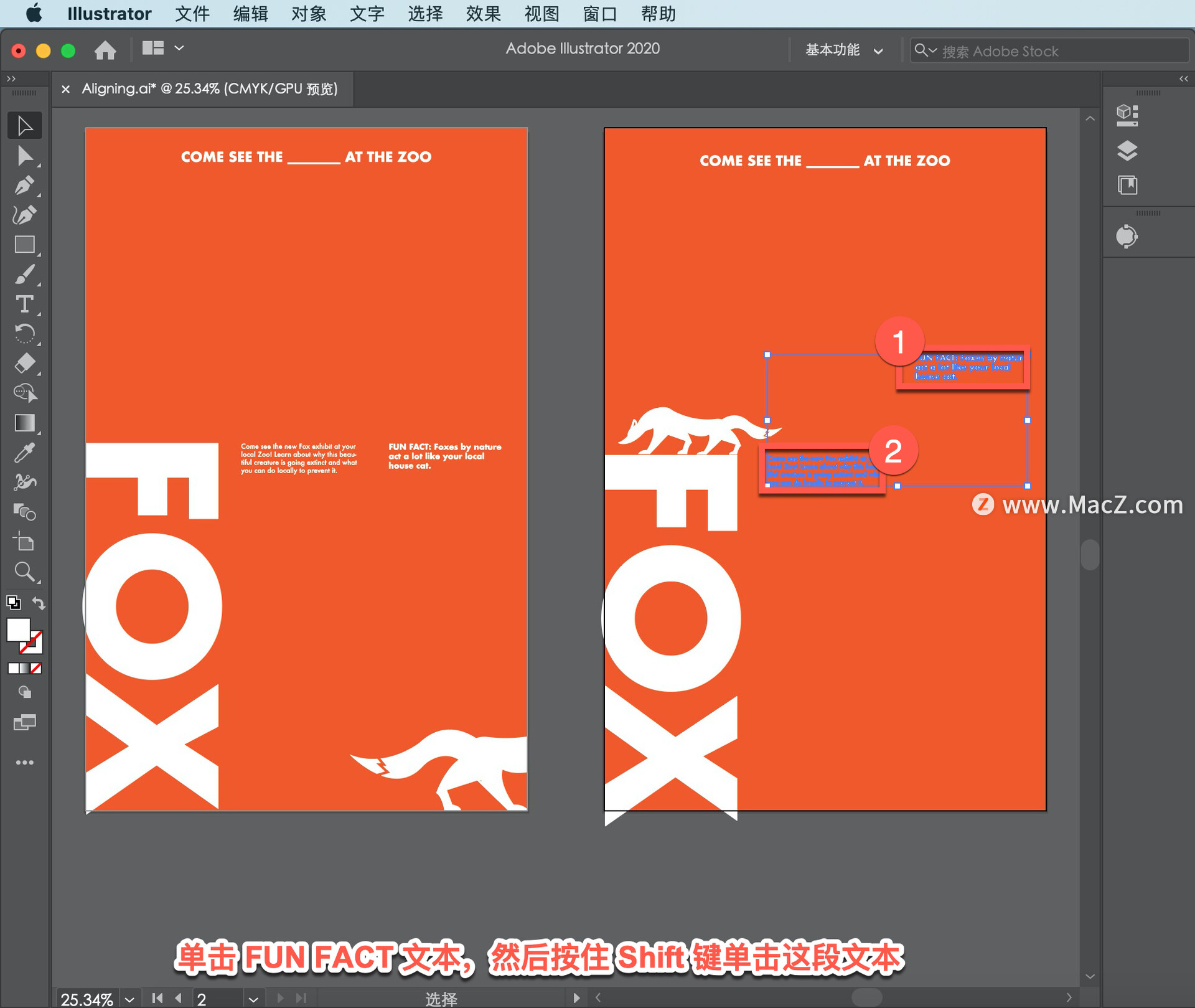Open the Illustrator app menu
Viewport: 1195px width, 1008px height.
coord(109,13)
